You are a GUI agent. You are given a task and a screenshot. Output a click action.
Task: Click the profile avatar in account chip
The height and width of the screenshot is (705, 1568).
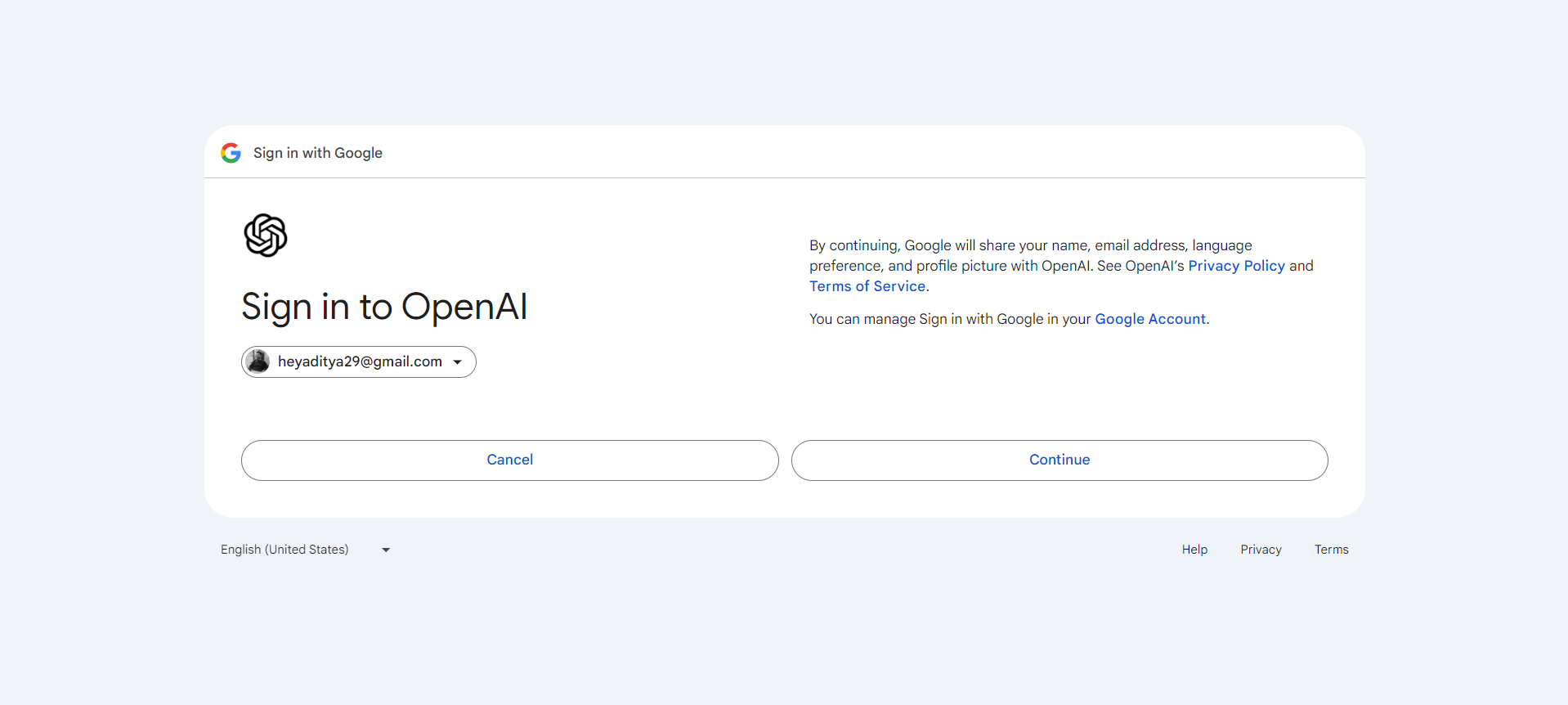coord(258,361)
